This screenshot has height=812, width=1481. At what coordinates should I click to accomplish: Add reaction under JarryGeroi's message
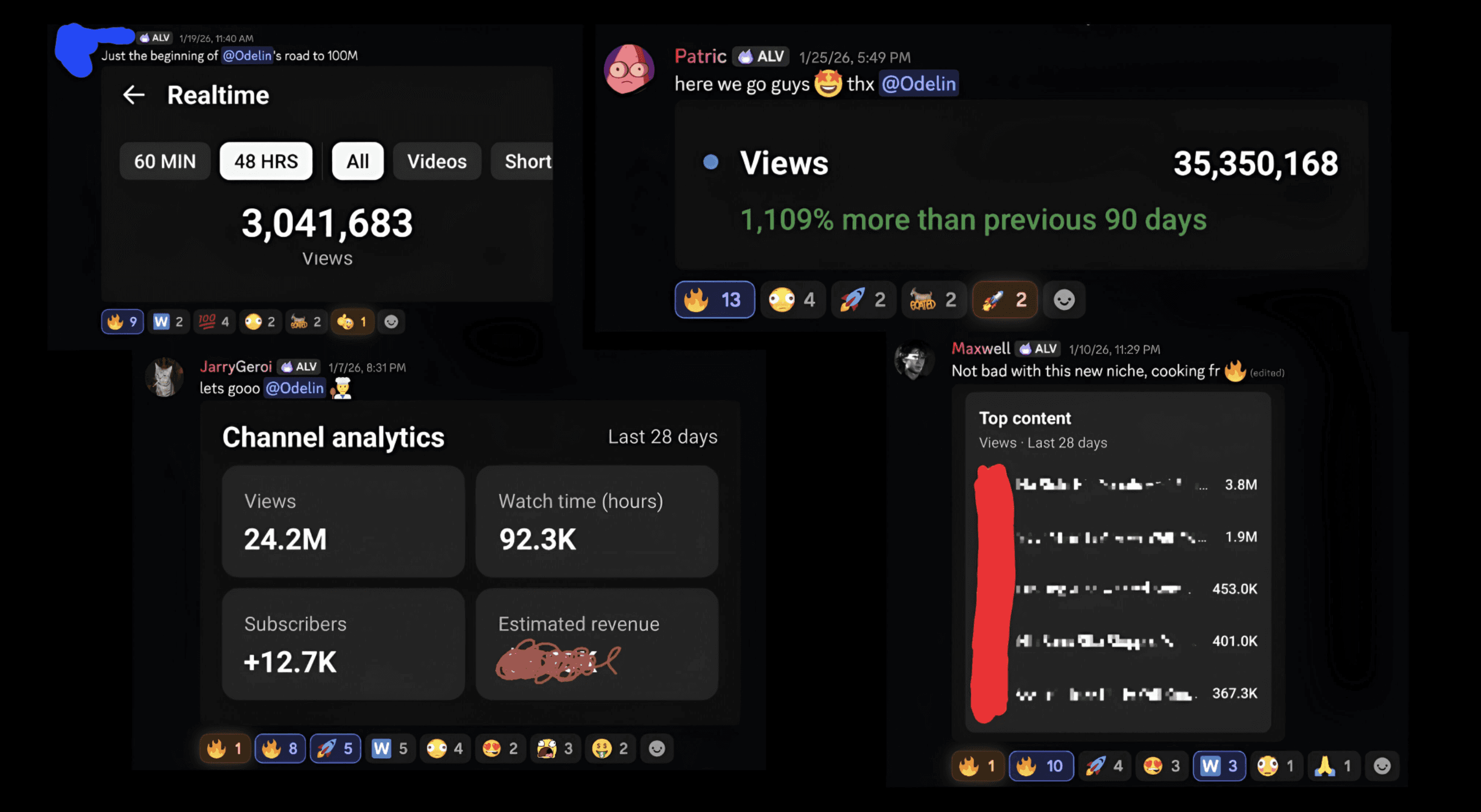coord(657,748)
